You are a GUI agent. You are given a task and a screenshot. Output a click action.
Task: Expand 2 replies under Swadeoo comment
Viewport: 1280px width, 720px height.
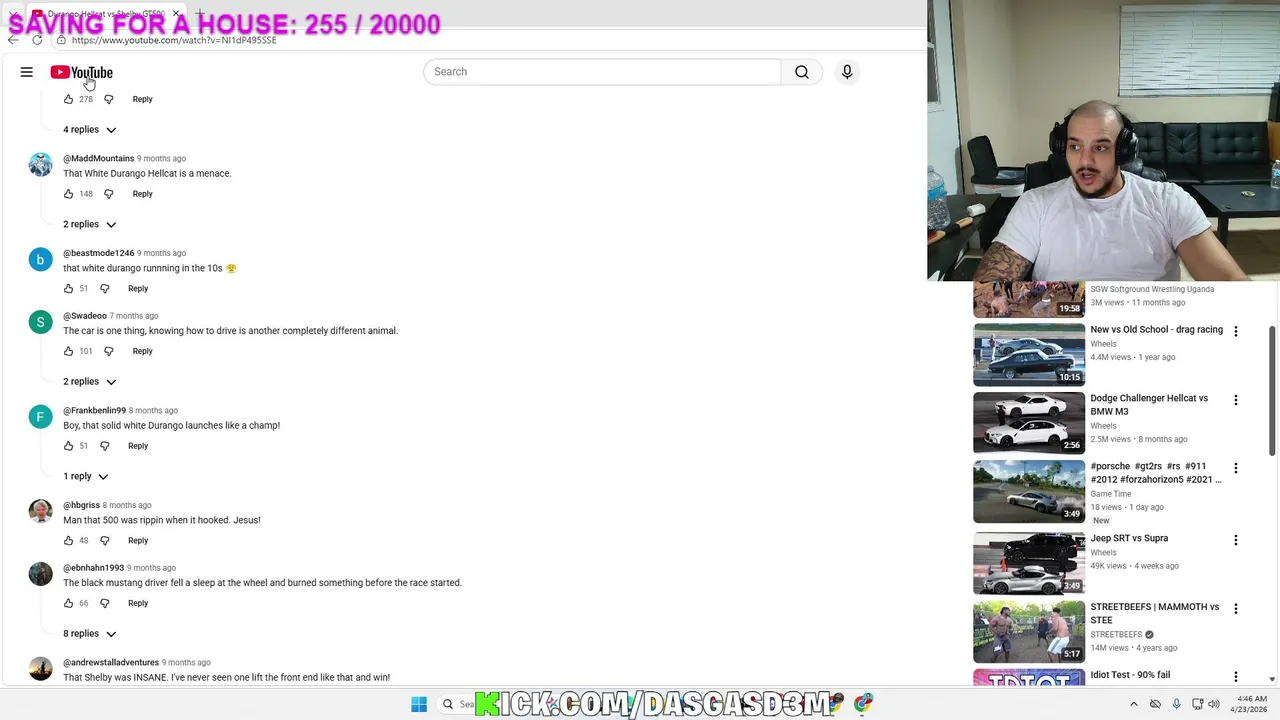click(x=90, y=381)
